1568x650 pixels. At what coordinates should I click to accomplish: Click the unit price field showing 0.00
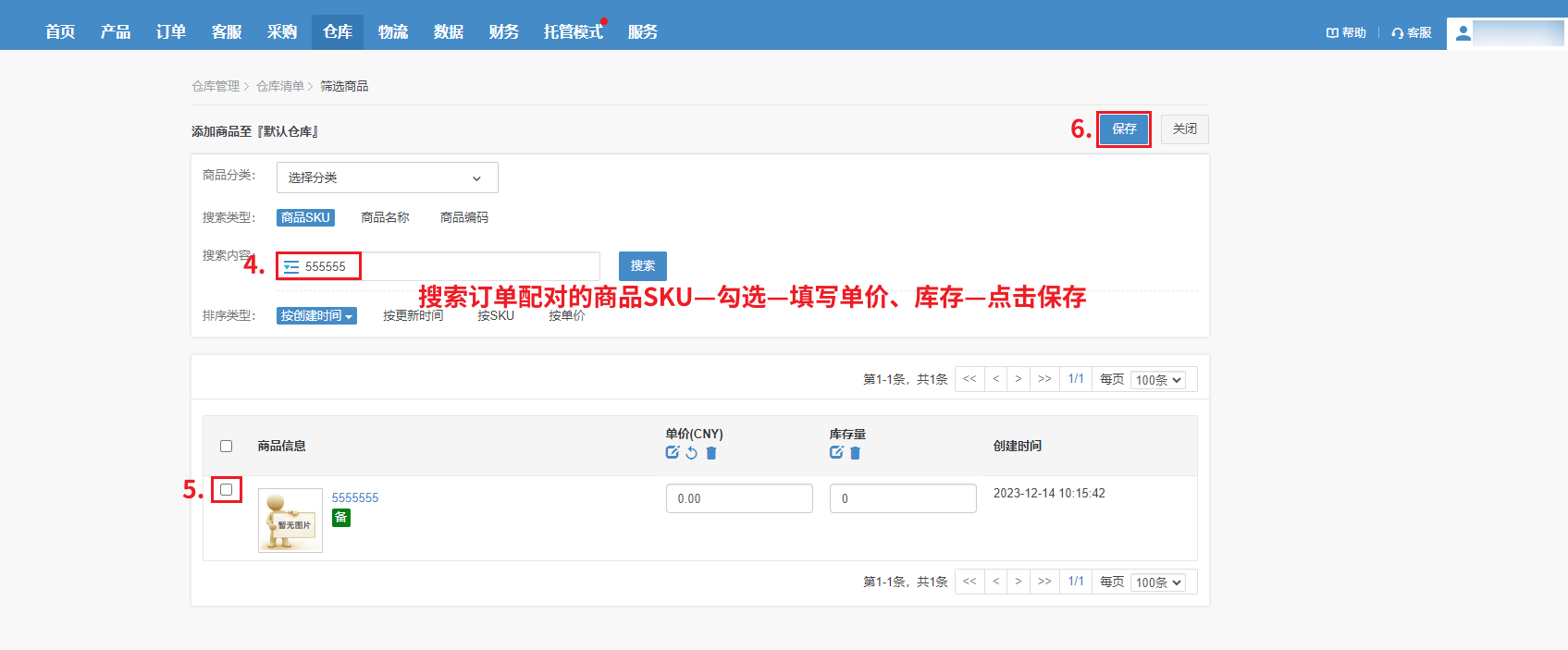click(739, 498)
